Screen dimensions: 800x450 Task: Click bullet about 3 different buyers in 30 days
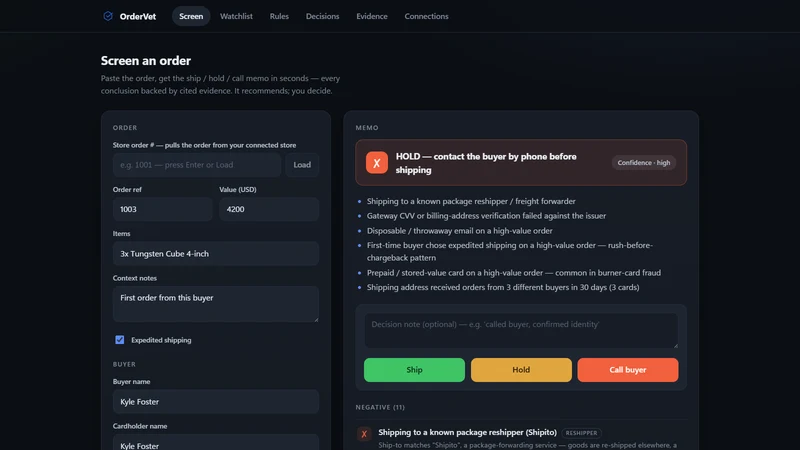503,287
